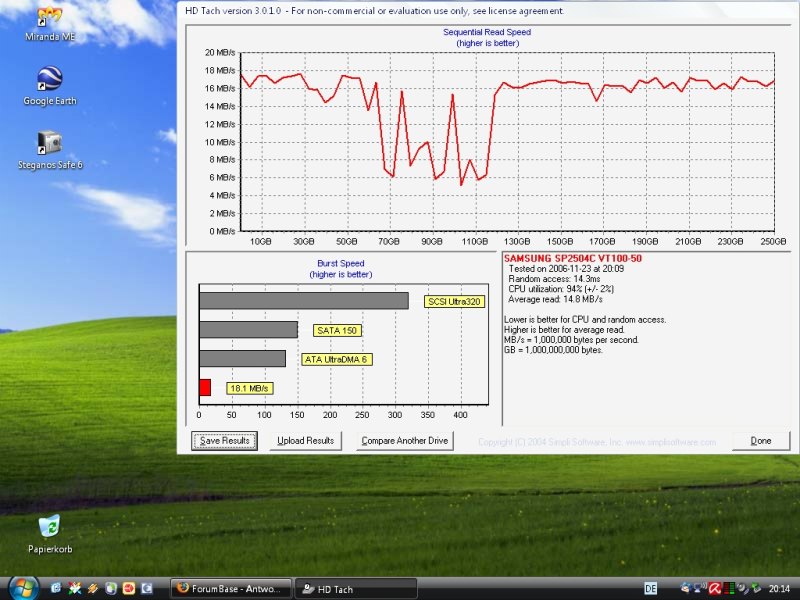This screenshot has height=600, width=800.
Task: Click Save Results button
Action: [224, 441]
